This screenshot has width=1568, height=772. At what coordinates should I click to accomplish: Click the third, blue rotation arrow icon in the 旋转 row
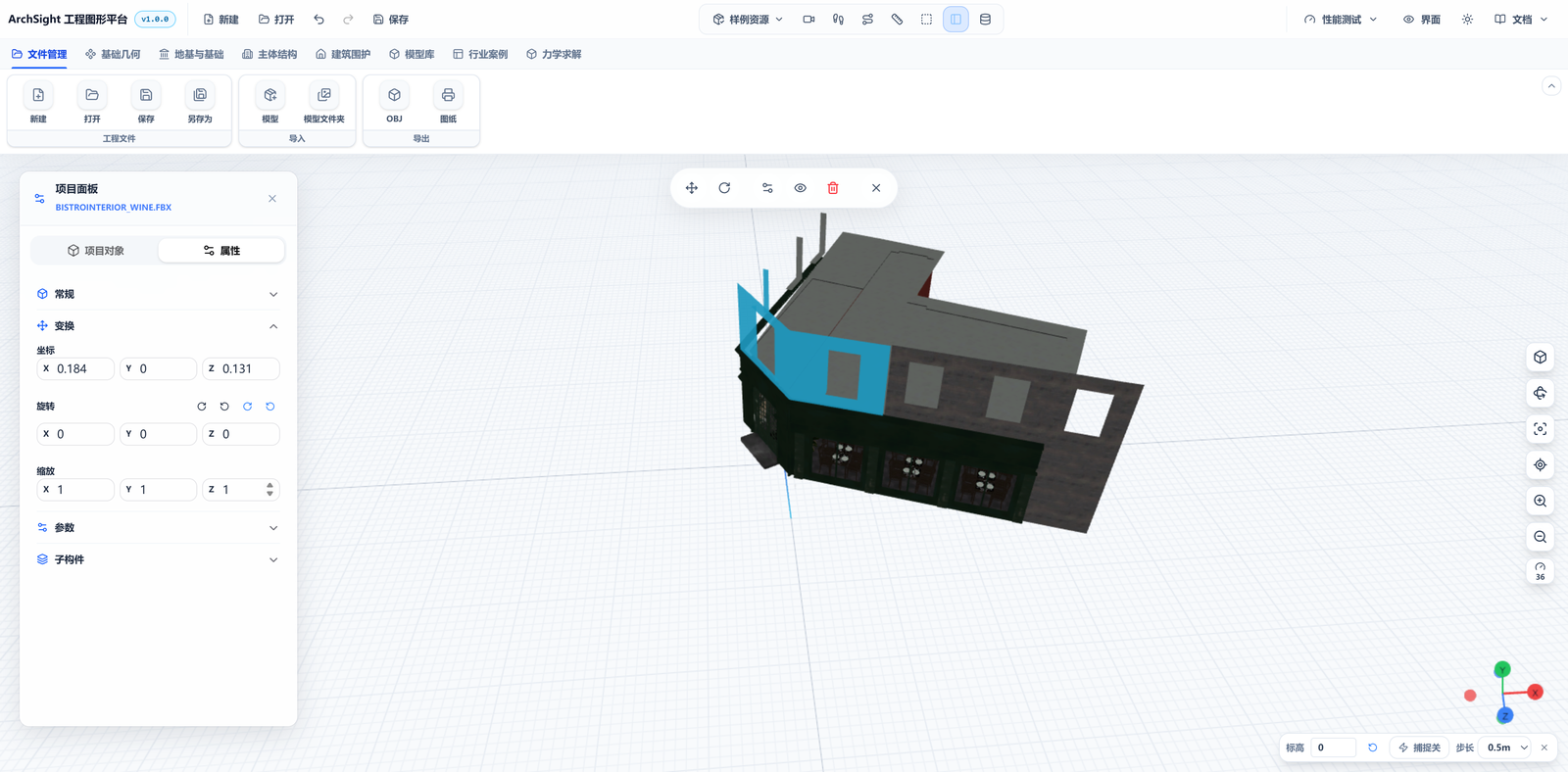pyautogui.click(x=247, y=407)
